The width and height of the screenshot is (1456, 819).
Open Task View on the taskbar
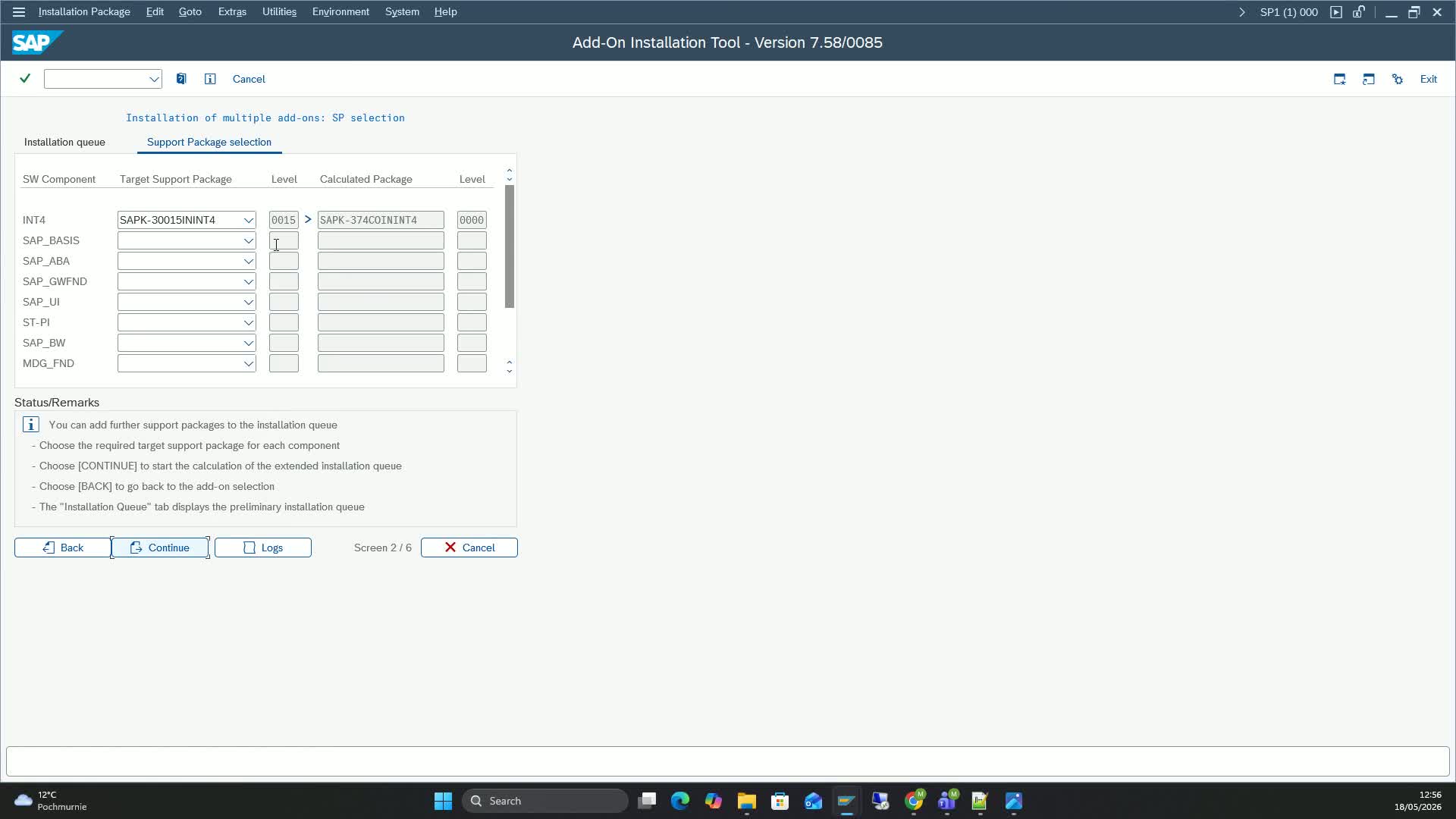tap(647, 801)
